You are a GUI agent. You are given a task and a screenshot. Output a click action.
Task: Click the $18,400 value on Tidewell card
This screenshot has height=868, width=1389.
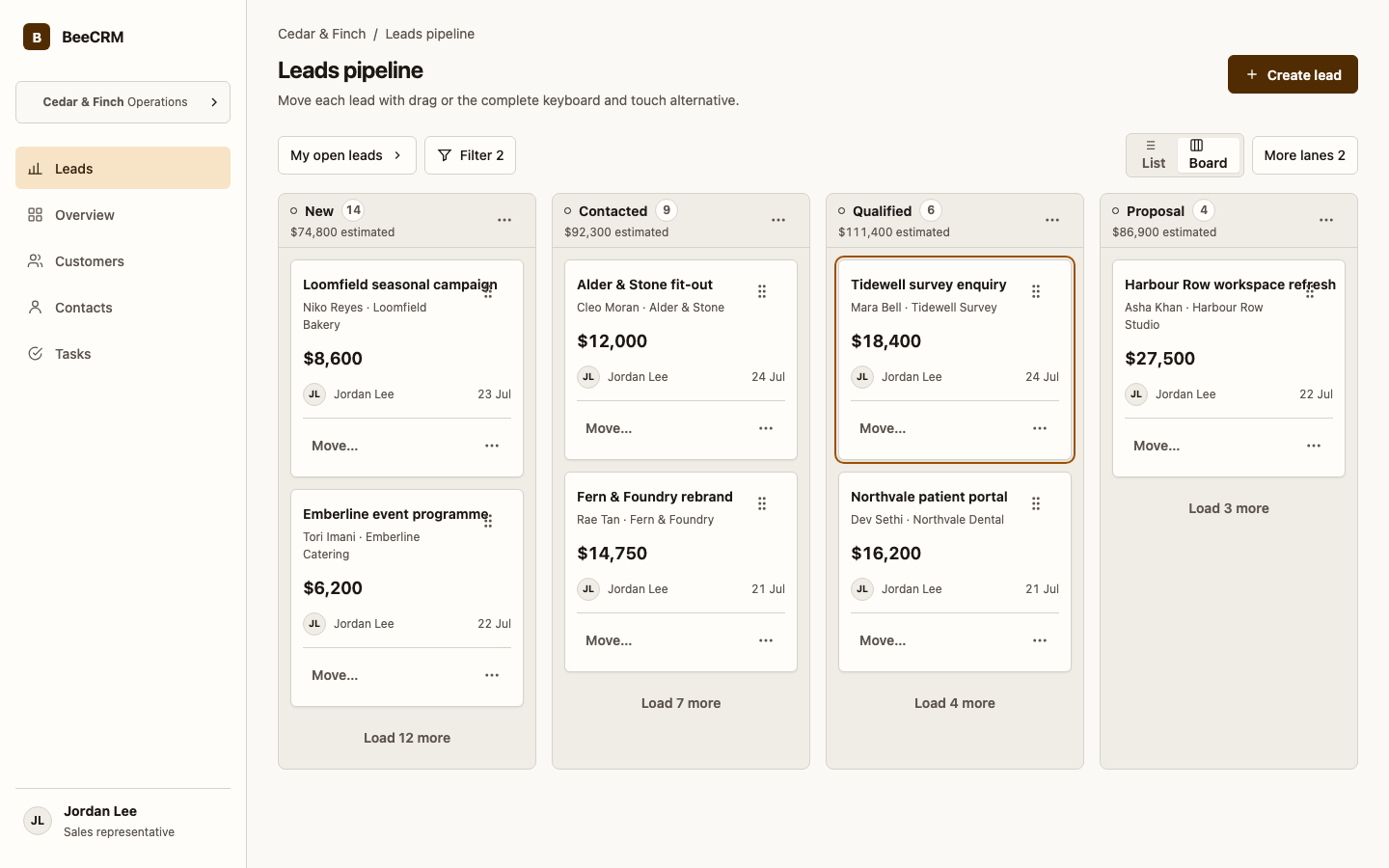pos(885,341)
